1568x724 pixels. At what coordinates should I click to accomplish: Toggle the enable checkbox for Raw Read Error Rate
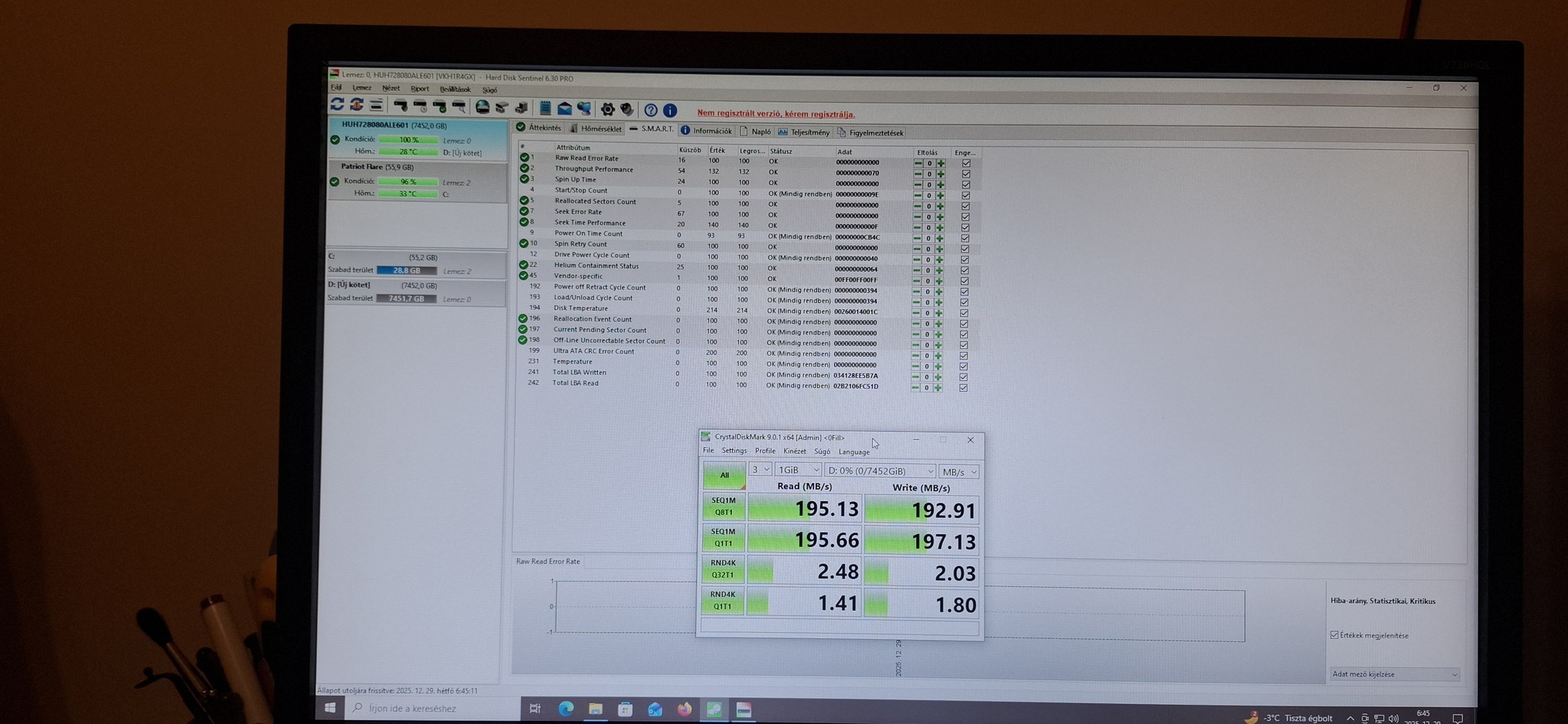(x=966, y=163)
